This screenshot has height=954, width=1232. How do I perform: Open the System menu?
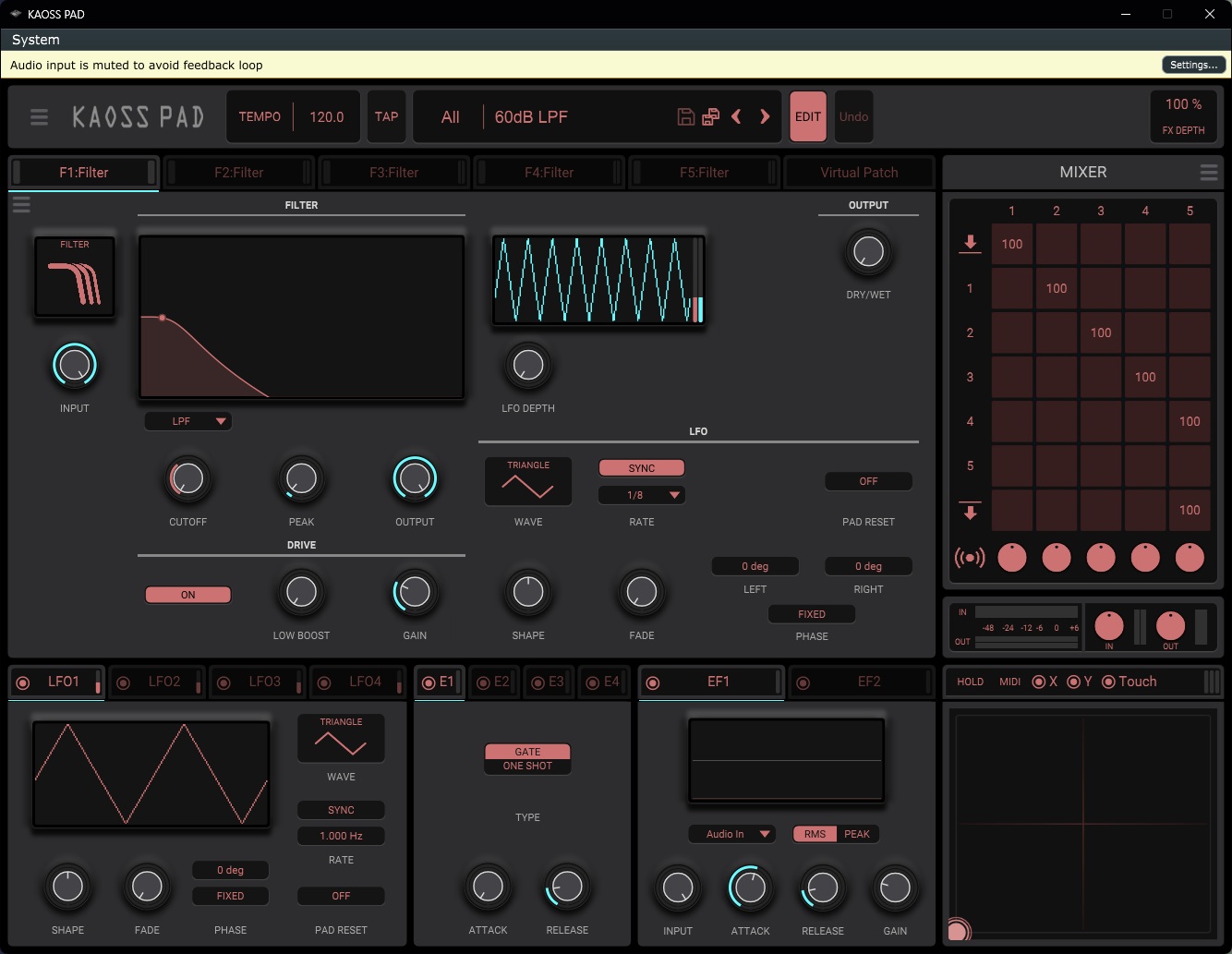pos(36,40)
